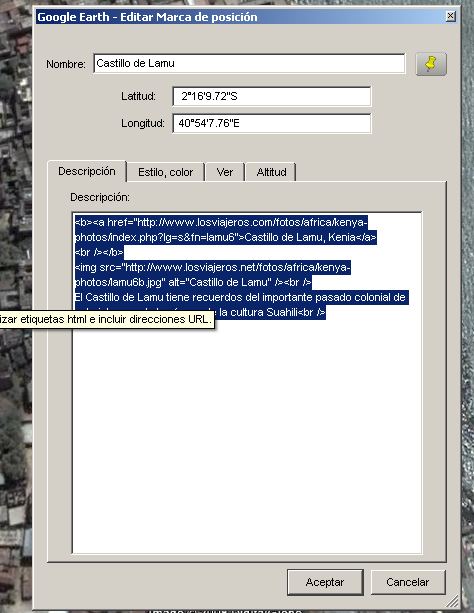Open the Altitud tab
This screenshot has width=474, height=613.
tap(271, 172)
